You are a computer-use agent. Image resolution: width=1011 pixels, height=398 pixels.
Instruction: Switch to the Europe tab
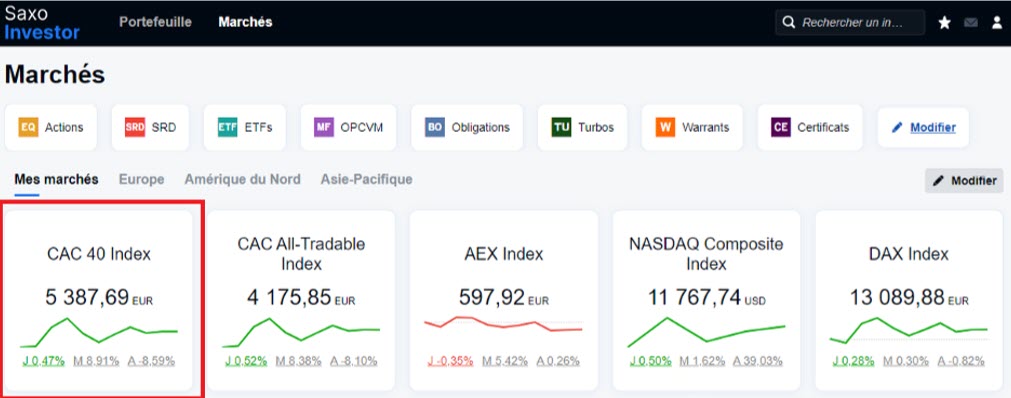coord(141,179)
